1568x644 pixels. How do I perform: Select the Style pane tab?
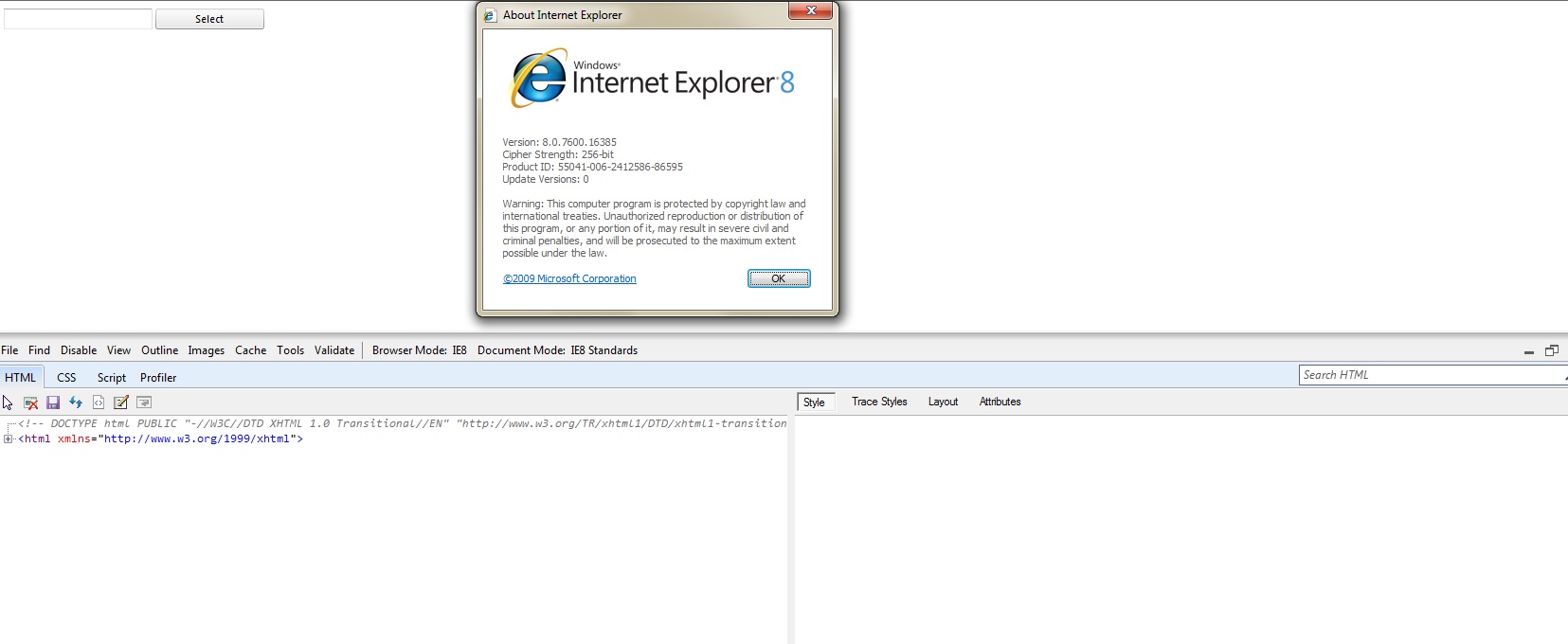tap(815, 402)
